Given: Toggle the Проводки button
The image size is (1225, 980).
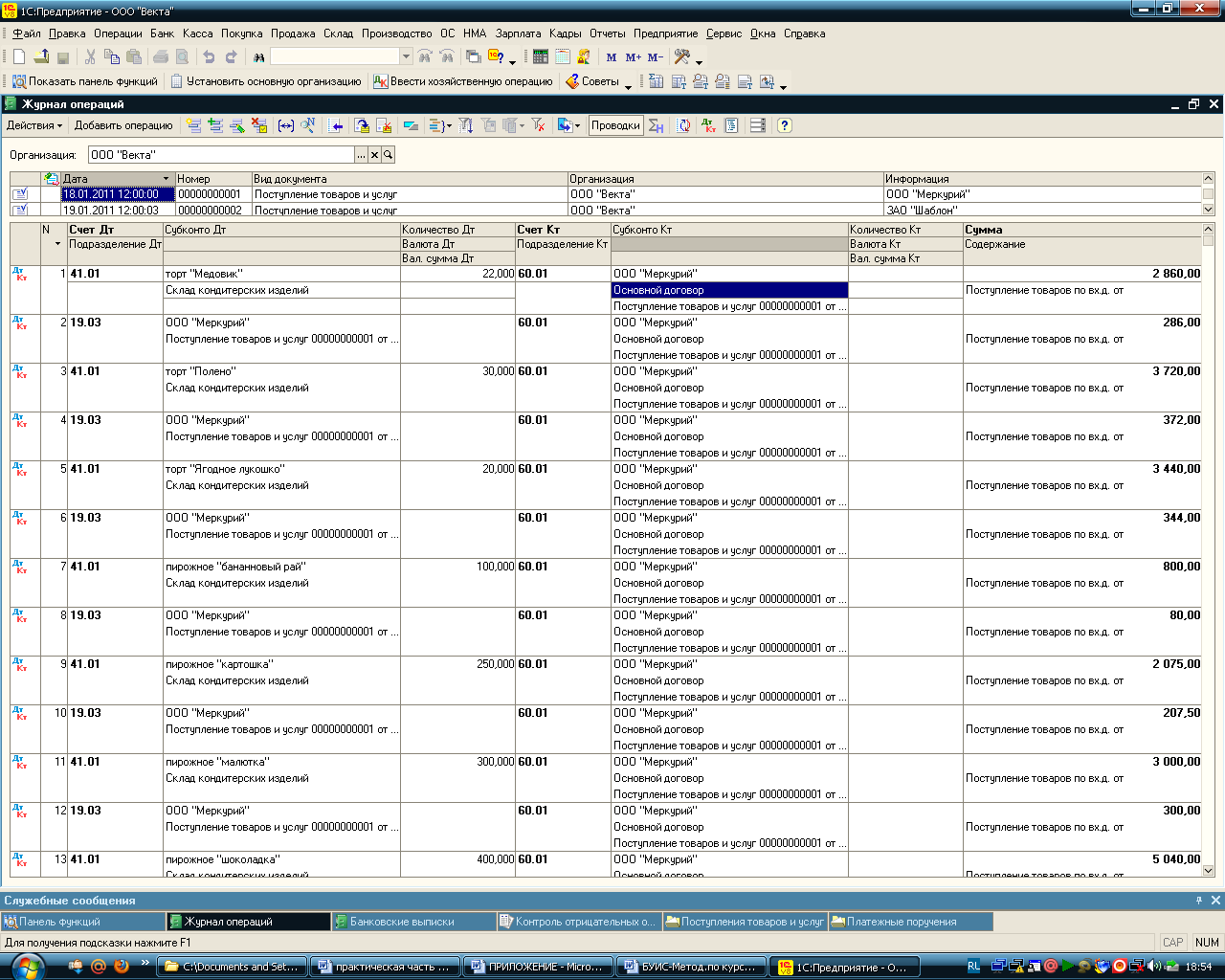Looking at the screenshot, I should click(x=615, y=125).
